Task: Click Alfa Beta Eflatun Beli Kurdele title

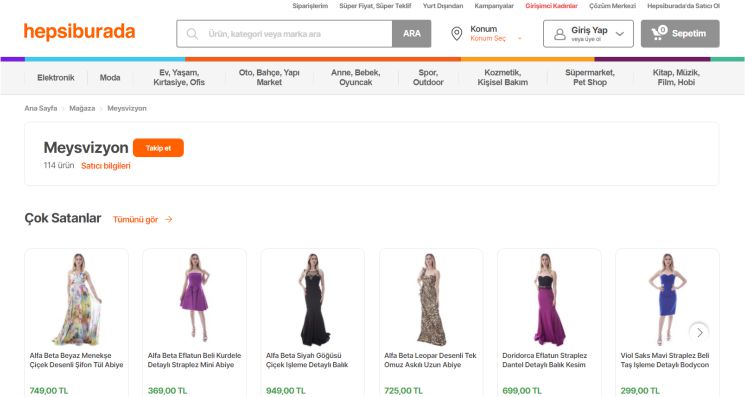Action: [x=194, y=360]
